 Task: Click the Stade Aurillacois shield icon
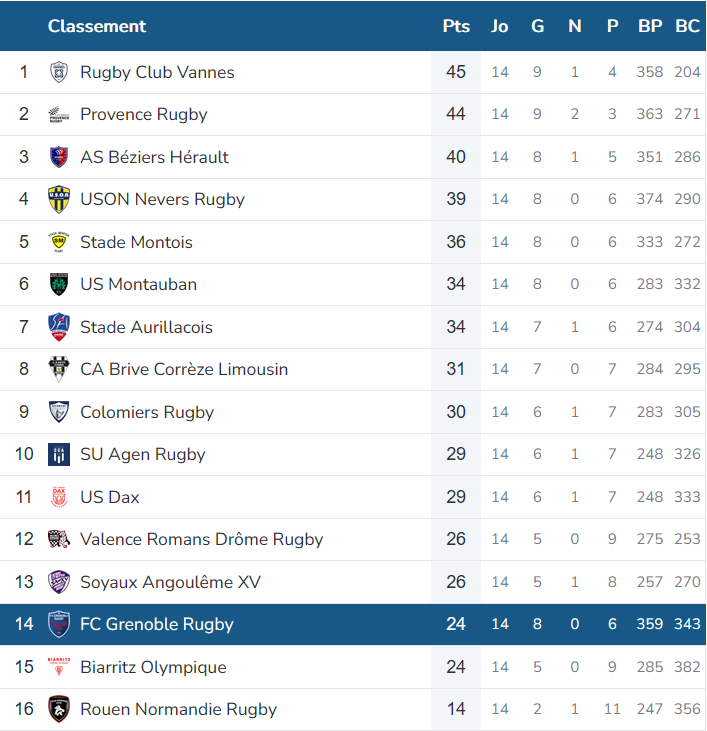(59, 327)
